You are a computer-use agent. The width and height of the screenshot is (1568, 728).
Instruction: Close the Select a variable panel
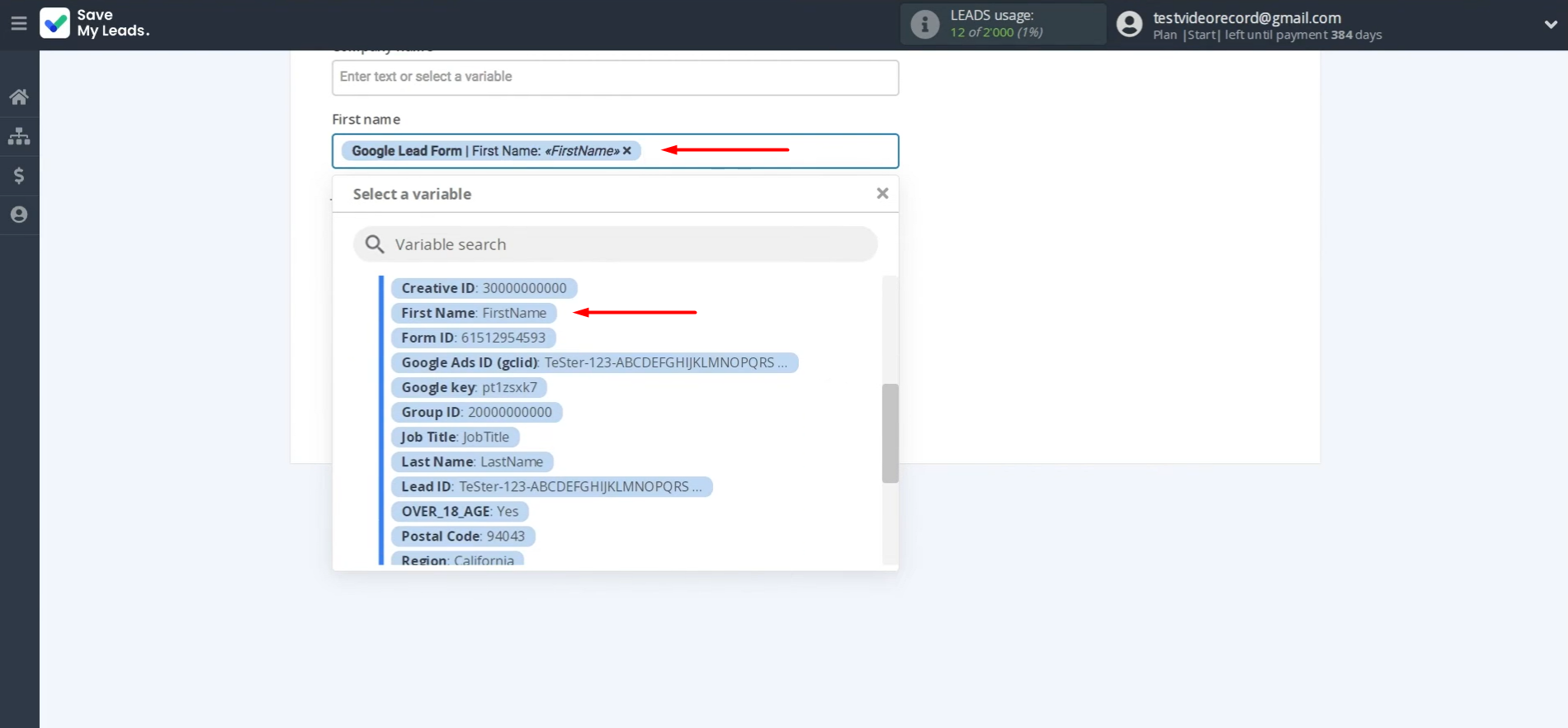[x=882, y=193]
